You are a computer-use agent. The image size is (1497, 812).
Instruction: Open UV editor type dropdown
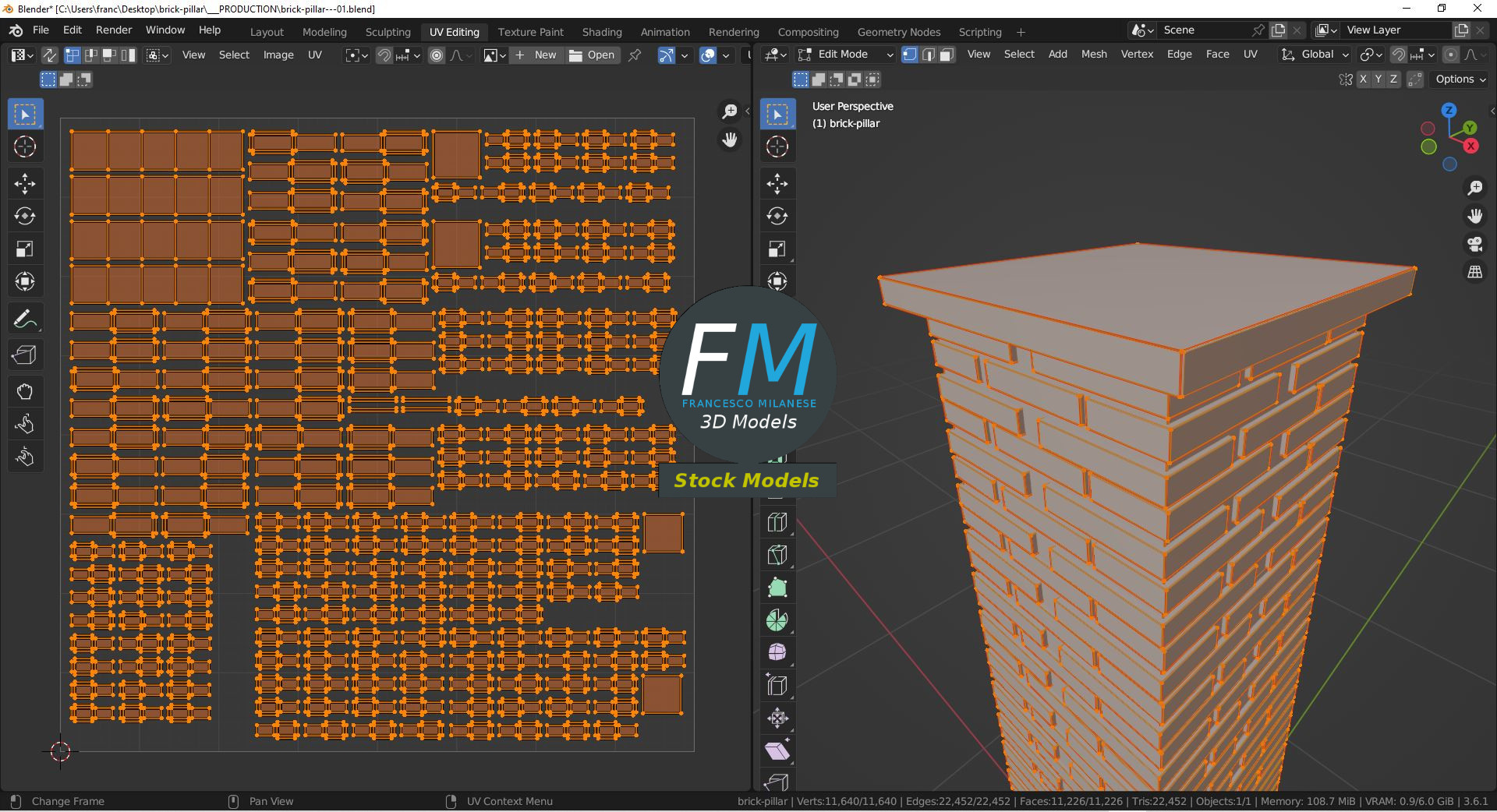coord(22,55)
